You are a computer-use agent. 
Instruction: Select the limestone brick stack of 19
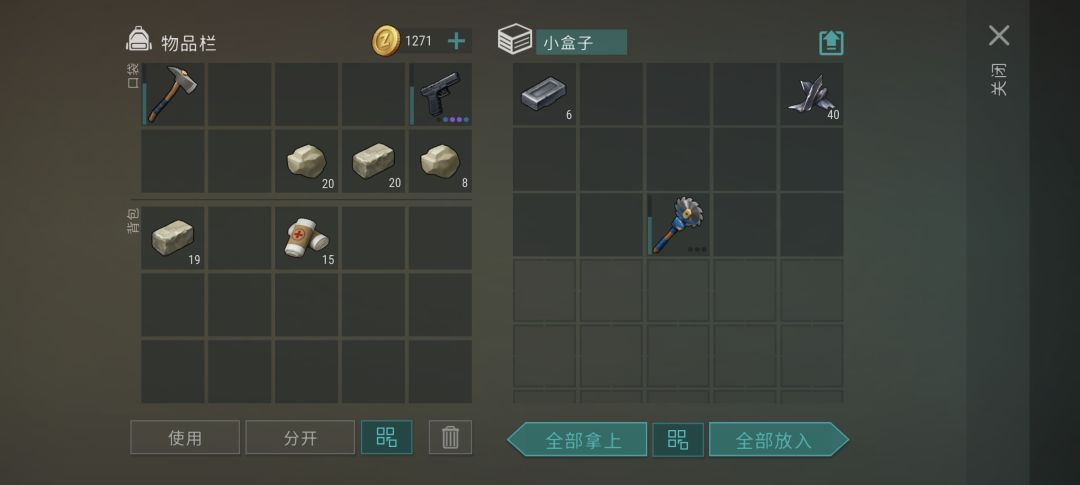click(173, 238)
